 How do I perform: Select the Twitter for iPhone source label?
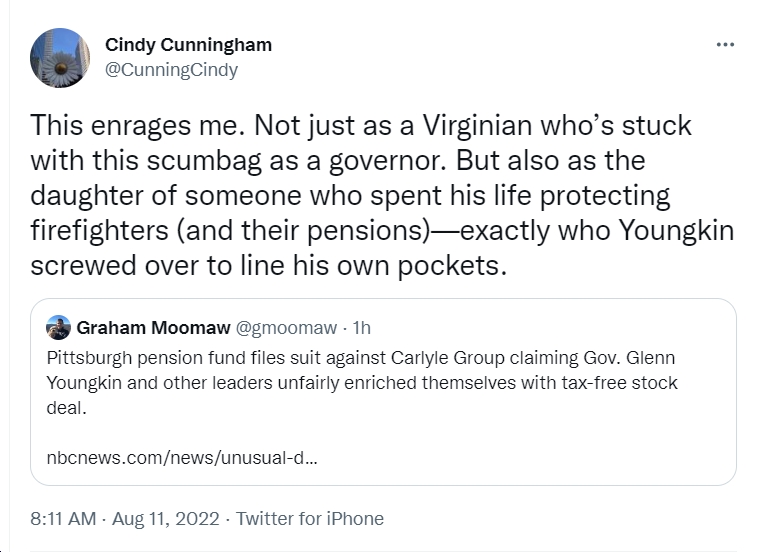coord(310,519)
